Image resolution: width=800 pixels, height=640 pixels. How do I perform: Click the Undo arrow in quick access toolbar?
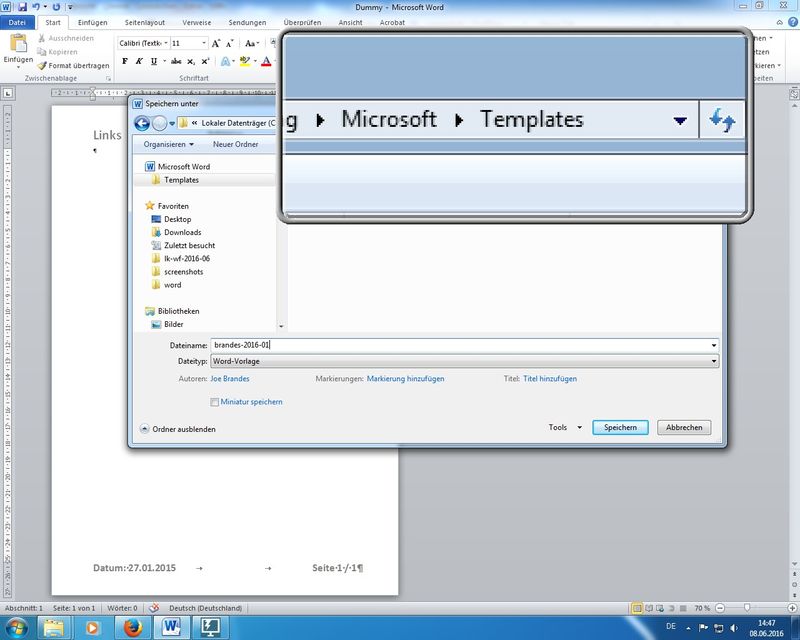coord(36,7)
